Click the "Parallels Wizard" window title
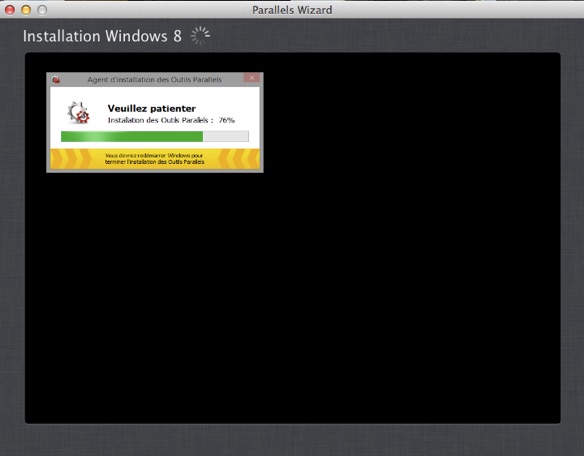Viewport: 584px width, 456px height. 292,10
